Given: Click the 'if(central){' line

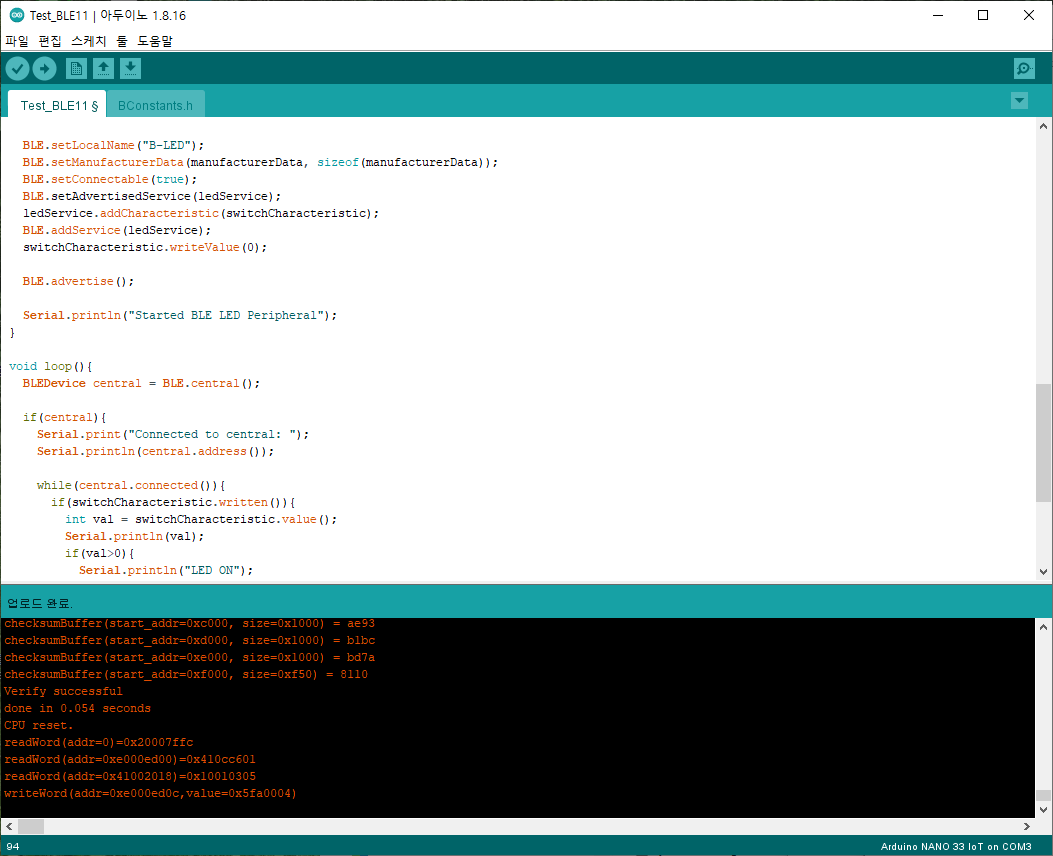Looking at the screenshot, I should coord(64,418).
